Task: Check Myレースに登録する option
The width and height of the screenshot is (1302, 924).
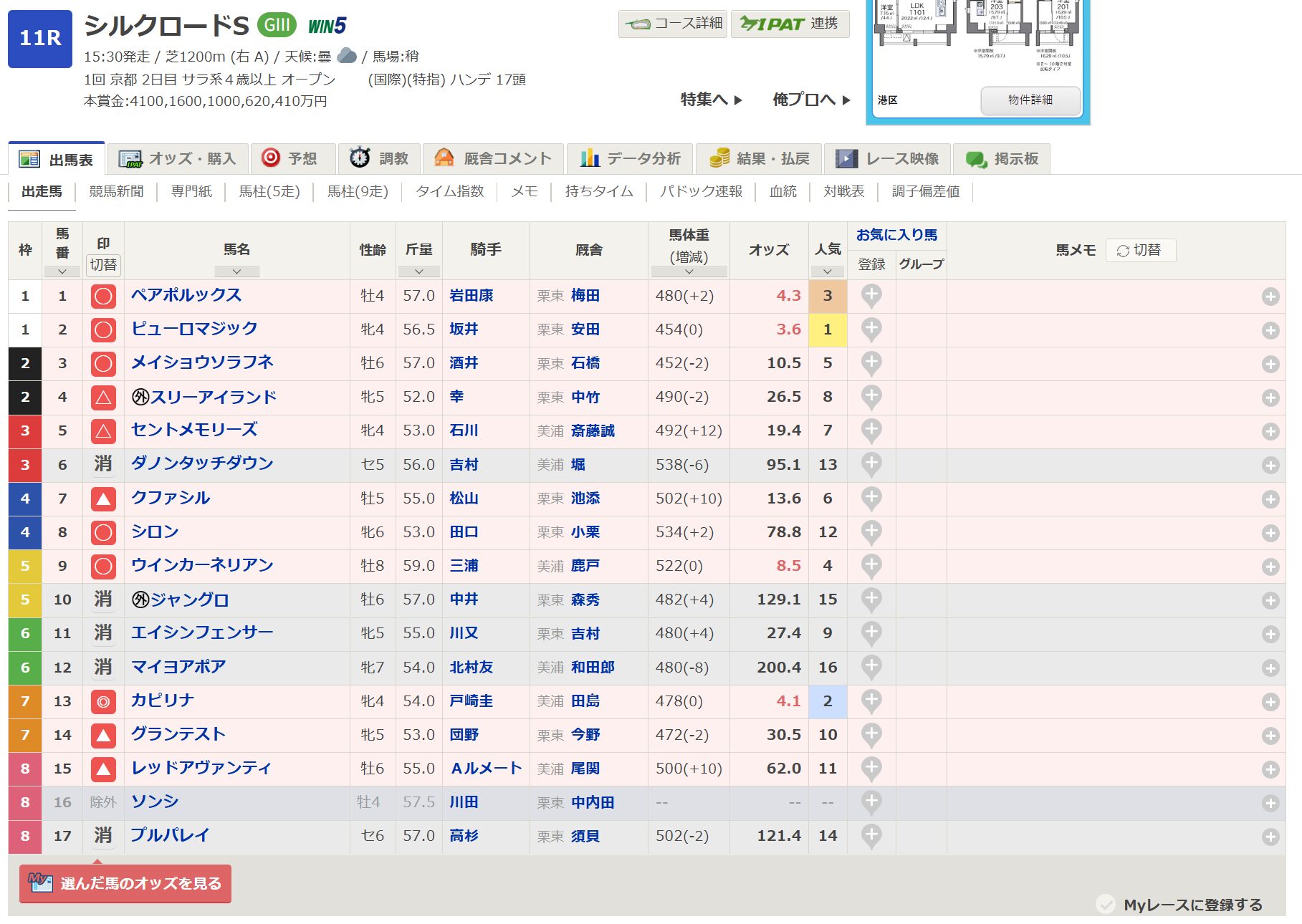Action: (x=1106, y=905)
